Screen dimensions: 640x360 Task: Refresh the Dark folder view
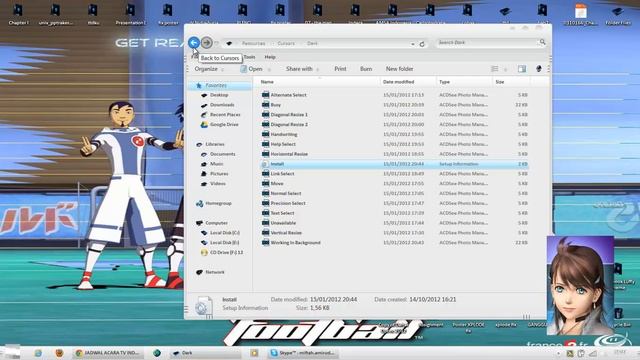(x=422, y=44)
